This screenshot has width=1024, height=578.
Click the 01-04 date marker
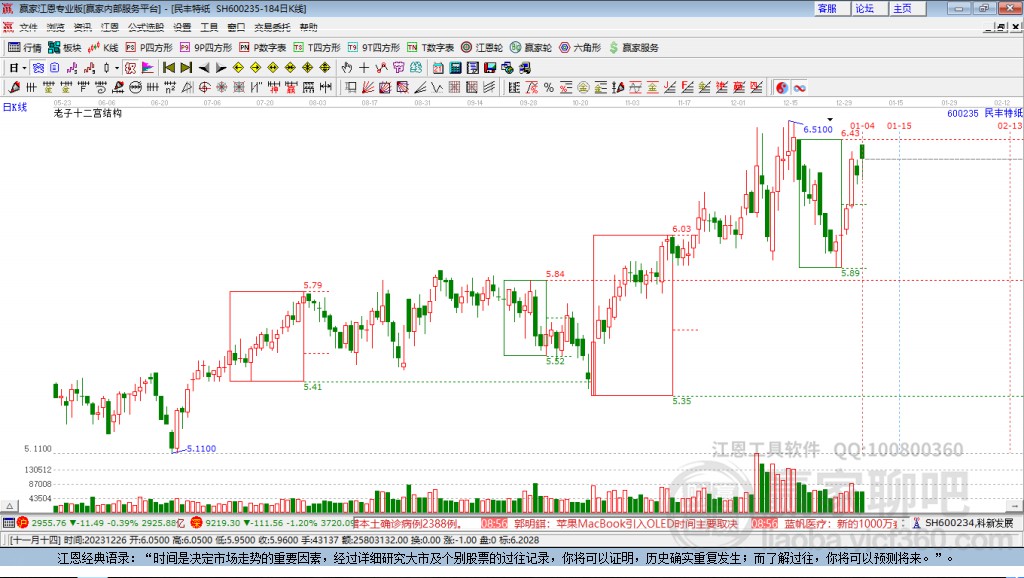coord(862,125)
